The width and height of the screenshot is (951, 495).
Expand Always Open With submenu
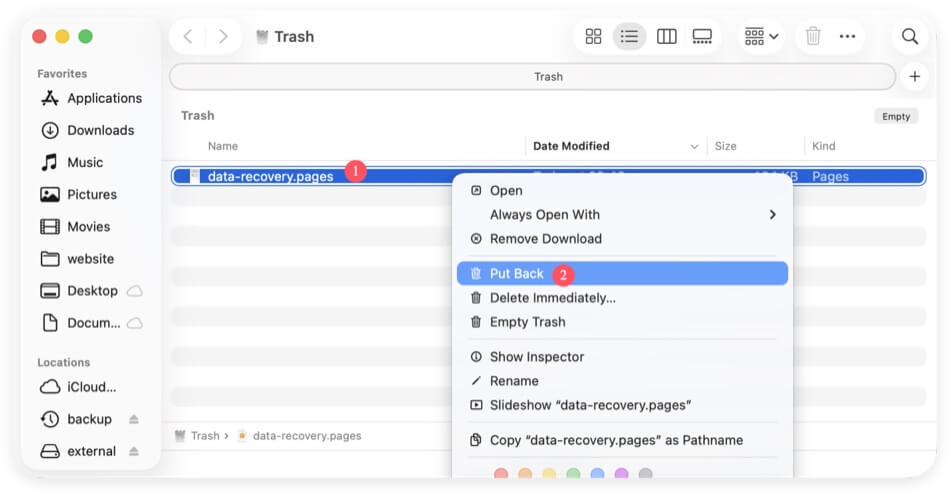click(x=623, y=215)
